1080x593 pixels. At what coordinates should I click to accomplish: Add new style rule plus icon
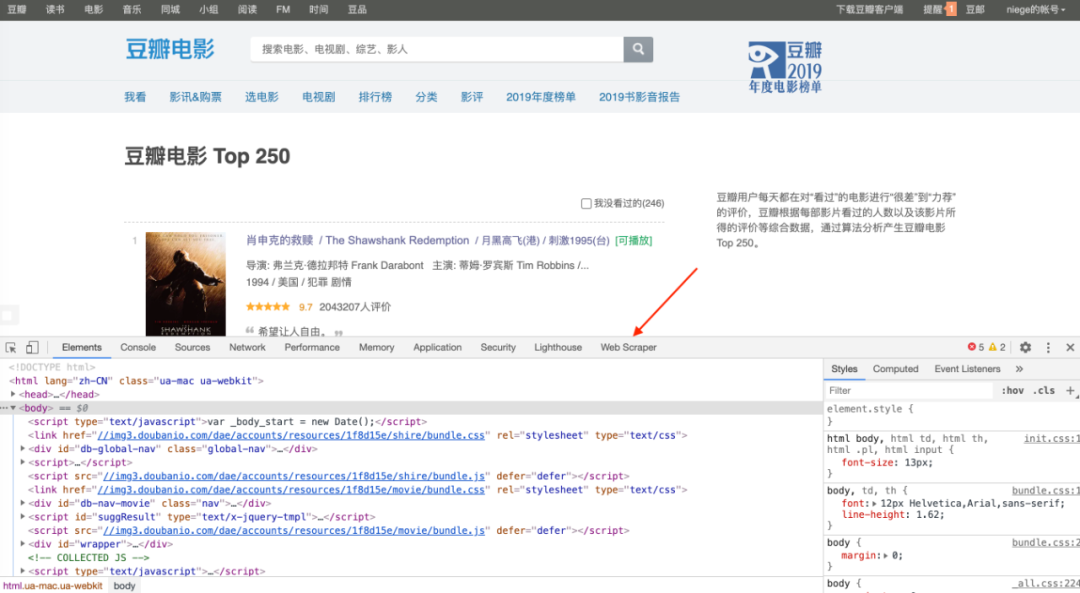[1070, 391]
